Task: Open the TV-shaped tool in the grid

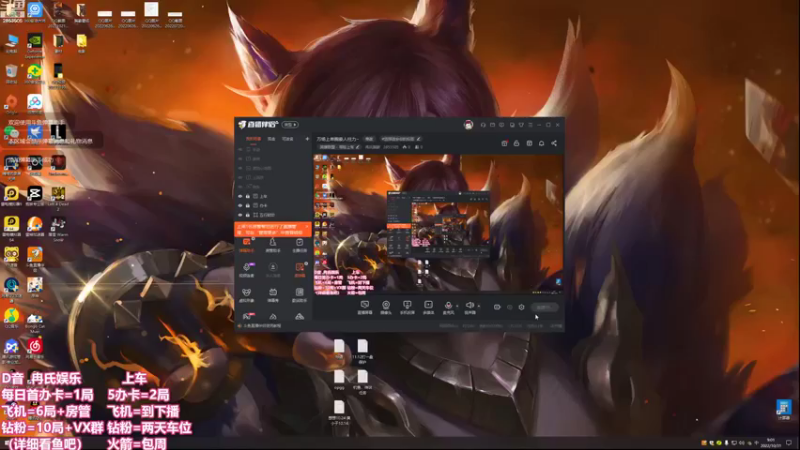Action: point(273,295)
